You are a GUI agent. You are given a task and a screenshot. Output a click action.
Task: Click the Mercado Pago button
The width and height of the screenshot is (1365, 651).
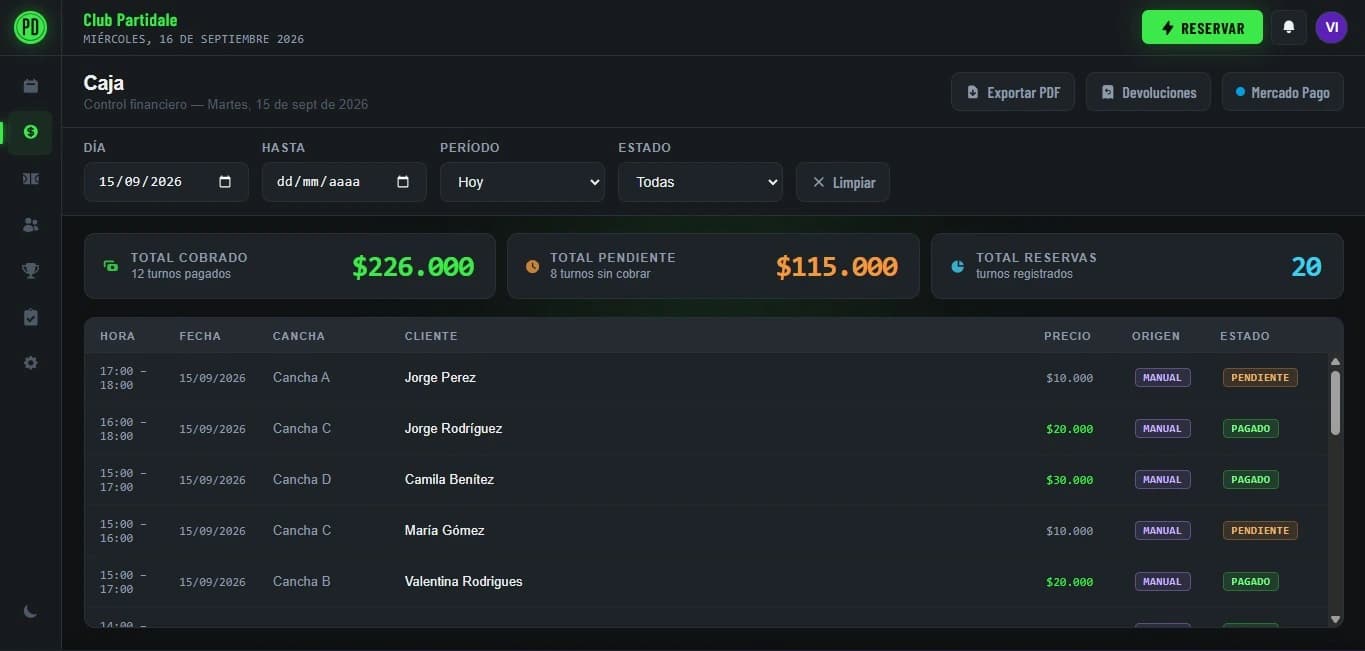click(1282, 92)
